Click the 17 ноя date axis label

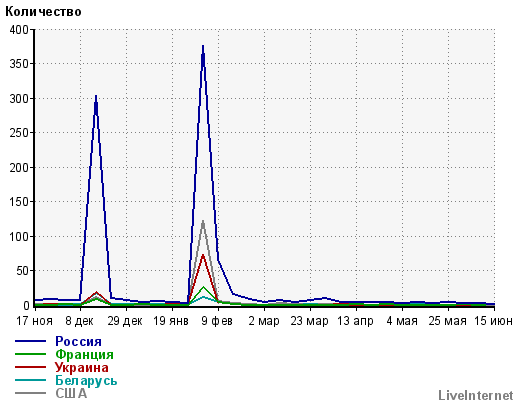pyautogui.click(x=35, y=321)
